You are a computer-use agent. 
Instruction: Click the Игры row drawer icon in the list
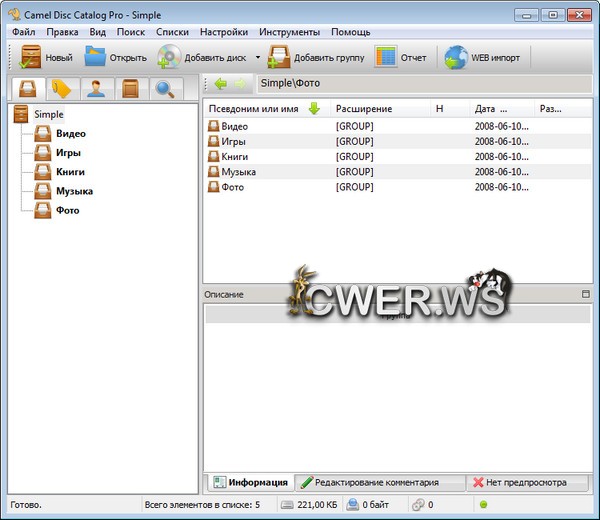coord(214,141)
